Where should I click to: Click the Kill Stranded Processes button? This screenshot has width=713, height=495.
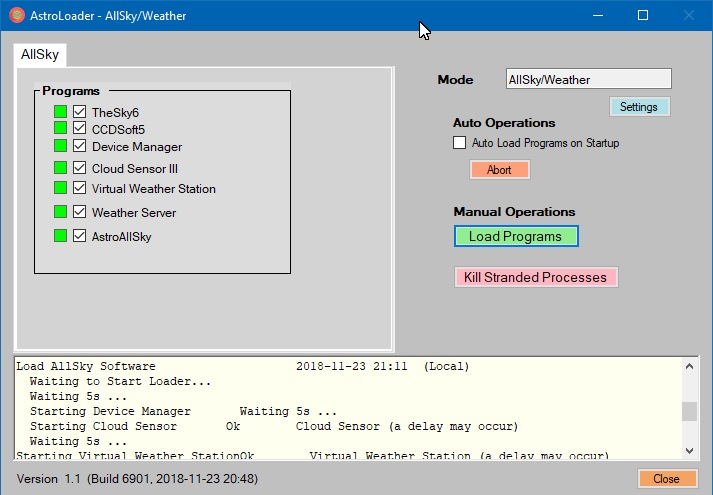pos(536,277)
